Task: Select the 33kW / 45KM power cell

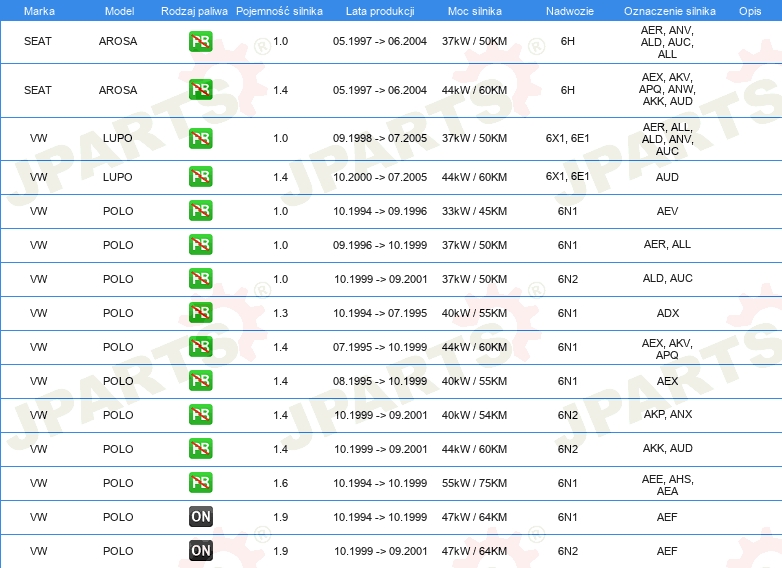Action: click(474, 211)
